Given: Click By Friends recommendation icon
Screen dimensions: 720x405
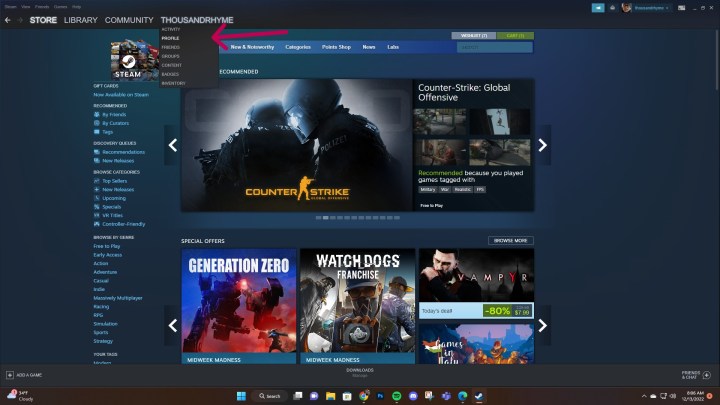Looking at the screenshot, I should (96, 114).
